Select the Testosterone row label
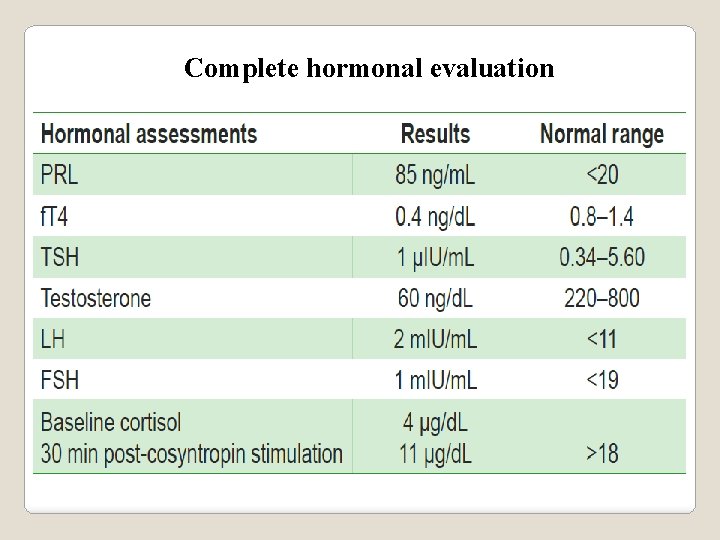This screenshot has width=720, height=540. [96, 298]
